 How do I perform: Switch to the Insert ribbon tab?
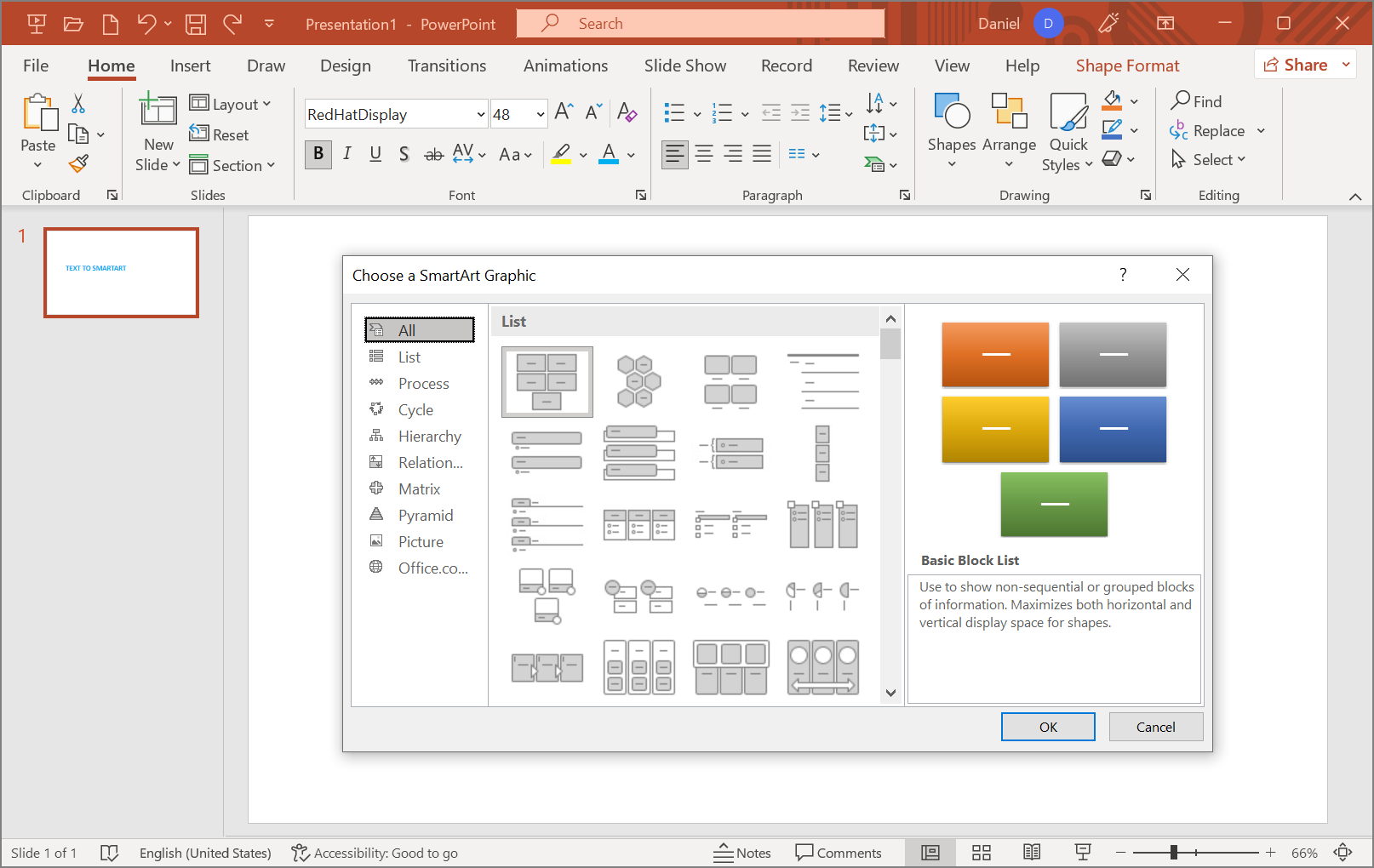[x=190, y=66]
